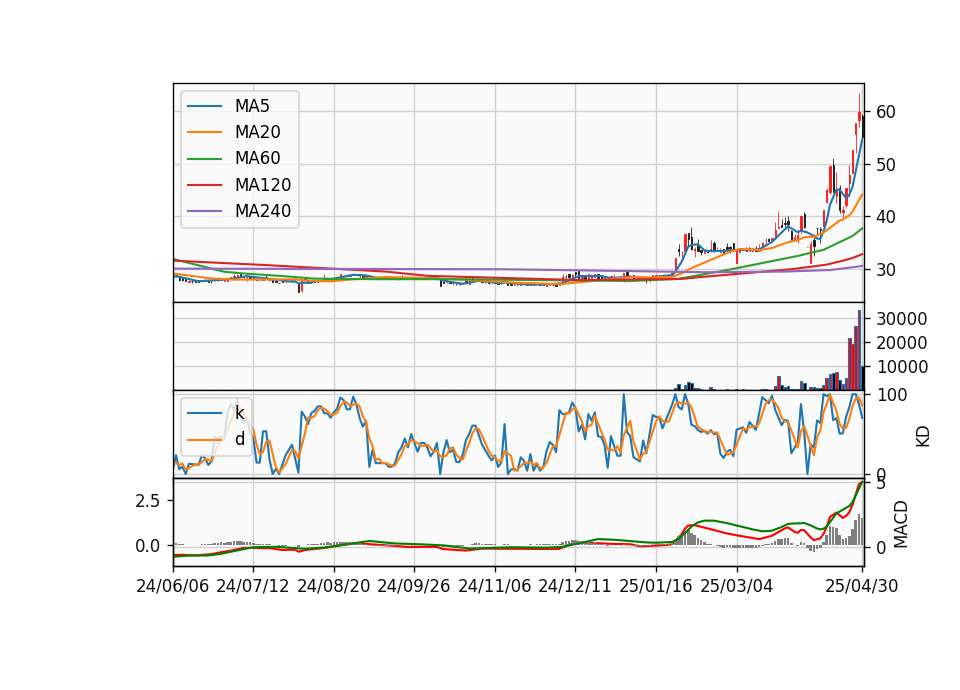Click the 'k' label in KD legend

tap(239, 413)
